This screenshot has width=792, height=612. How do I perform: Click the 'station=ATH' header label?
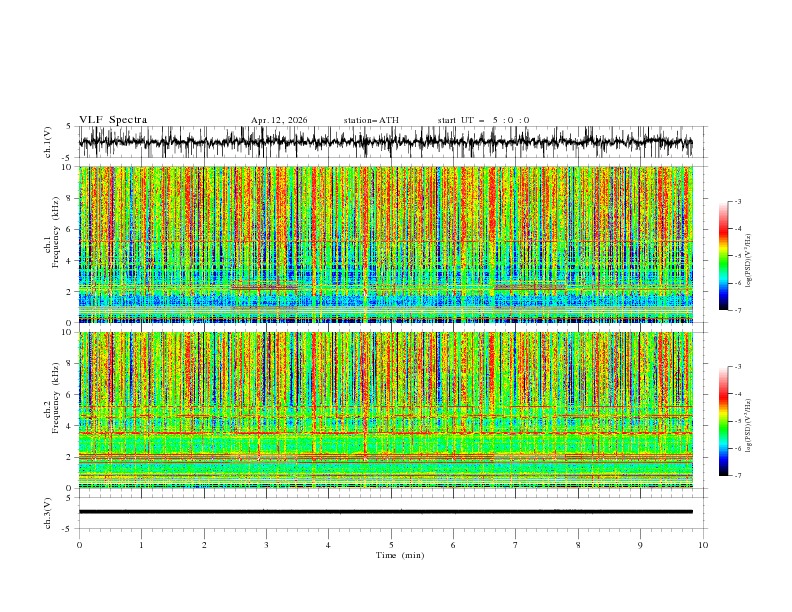click(371, 120)
